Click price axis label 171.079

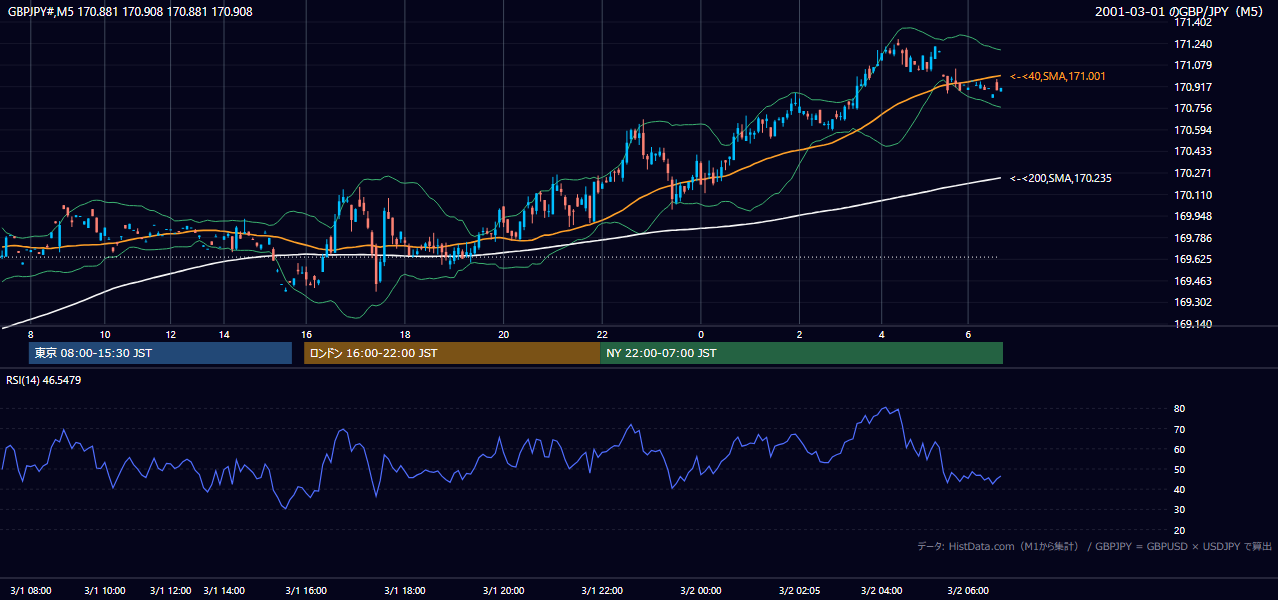click(1192, 65)
